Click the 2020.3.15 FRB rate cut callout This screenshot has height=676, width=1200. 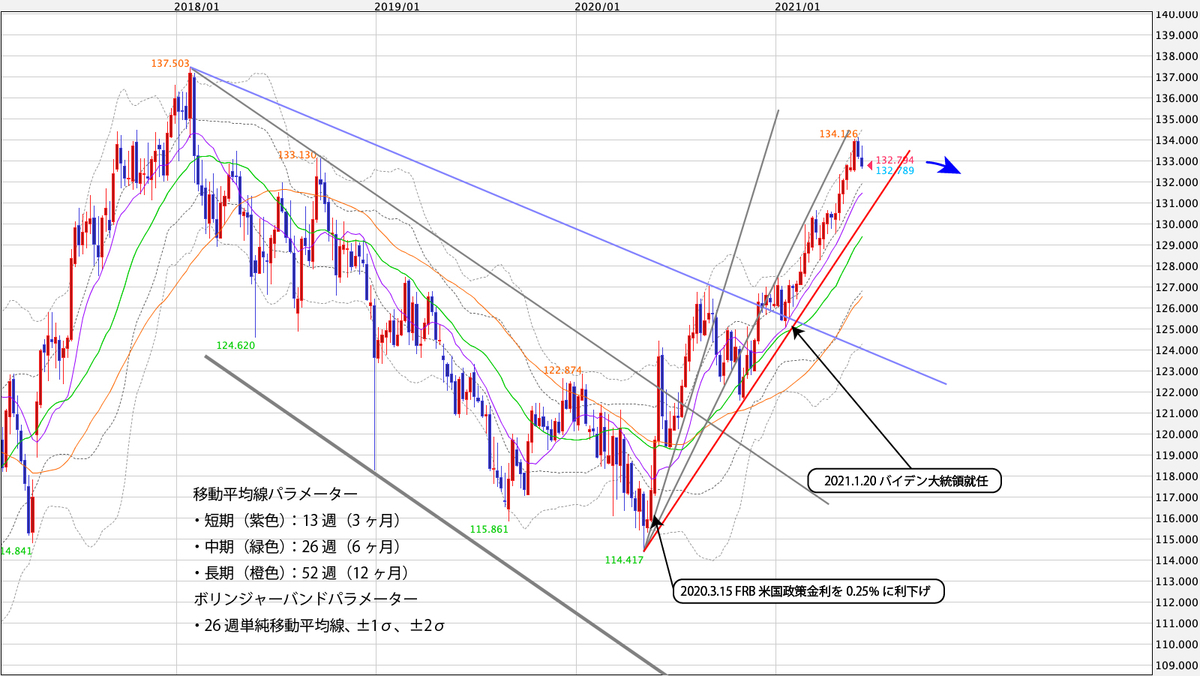[x=811, y=590]
